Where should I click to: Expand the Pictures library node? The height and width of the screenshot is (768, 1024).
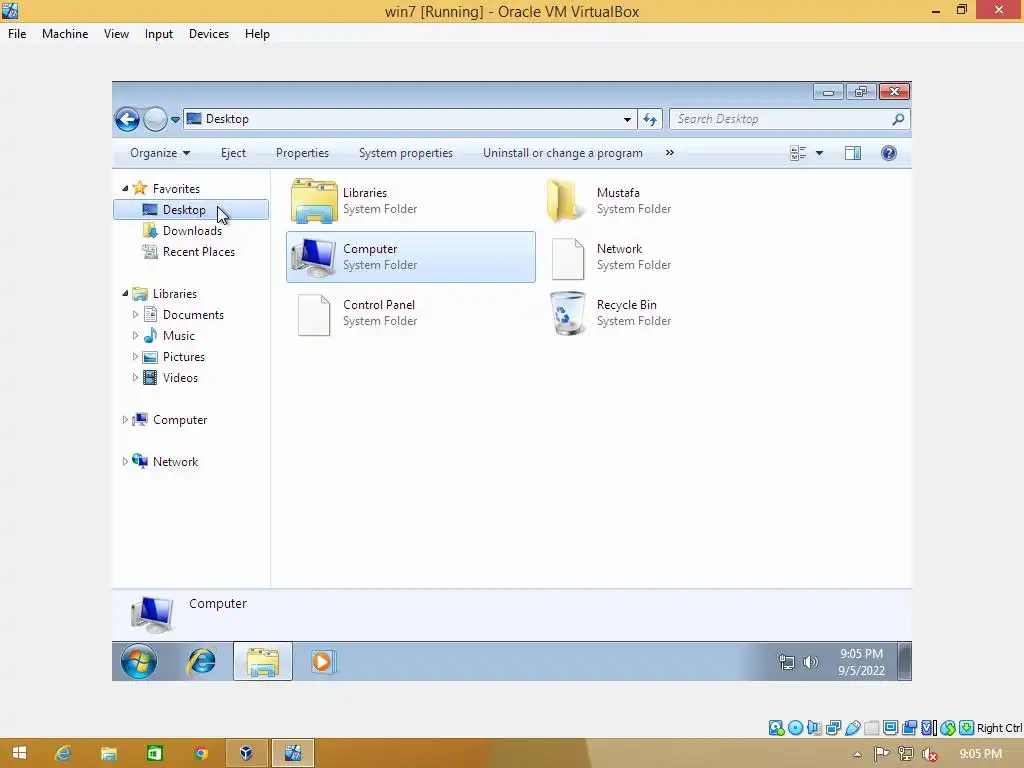135,357
